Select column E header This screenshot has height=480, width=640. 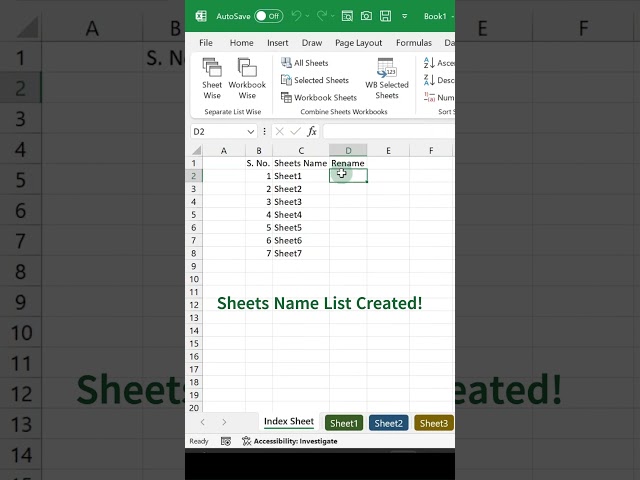pos(388,151)
